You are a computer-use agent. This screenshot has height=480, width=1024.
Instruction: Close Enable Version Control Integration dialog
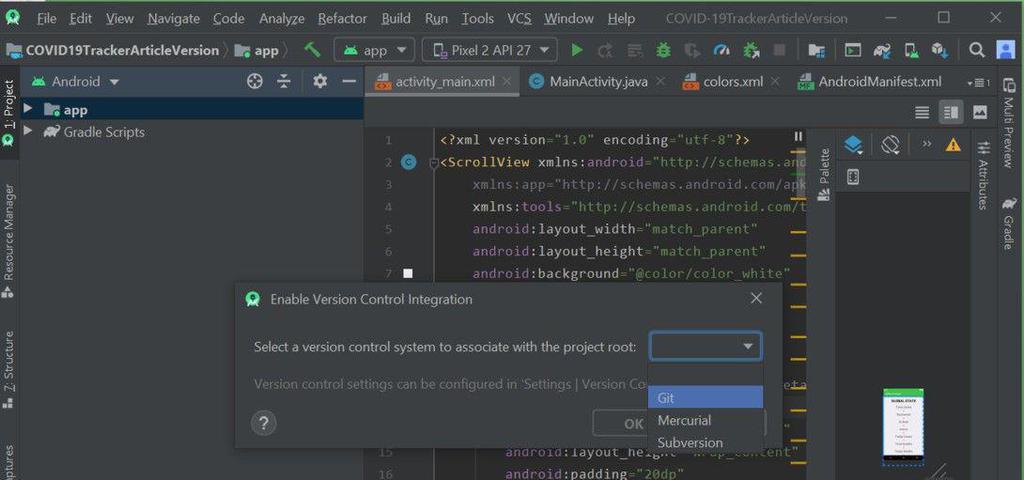tap(756, 298)
